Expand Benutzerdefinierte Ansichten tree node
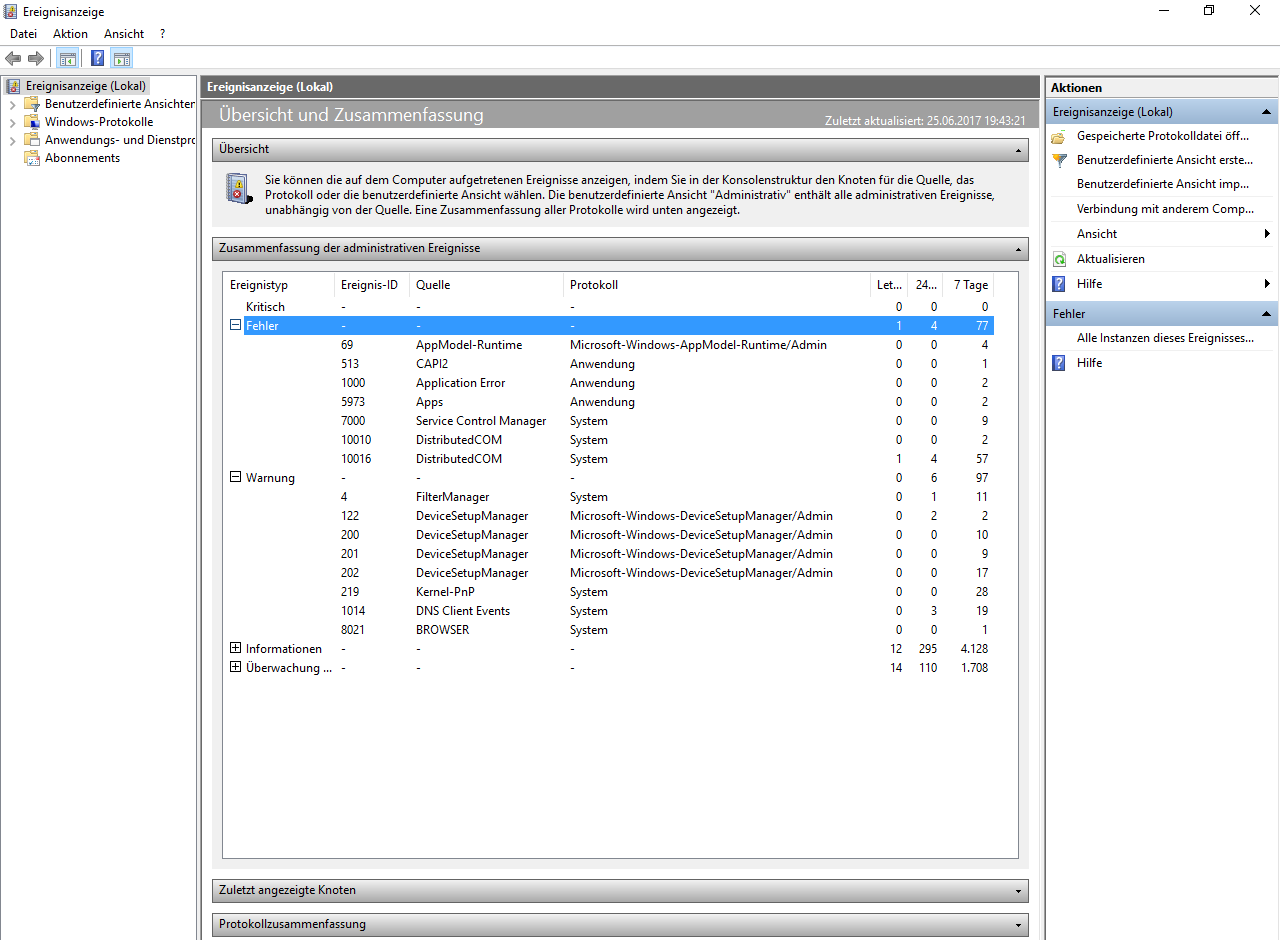 point(12,104)
